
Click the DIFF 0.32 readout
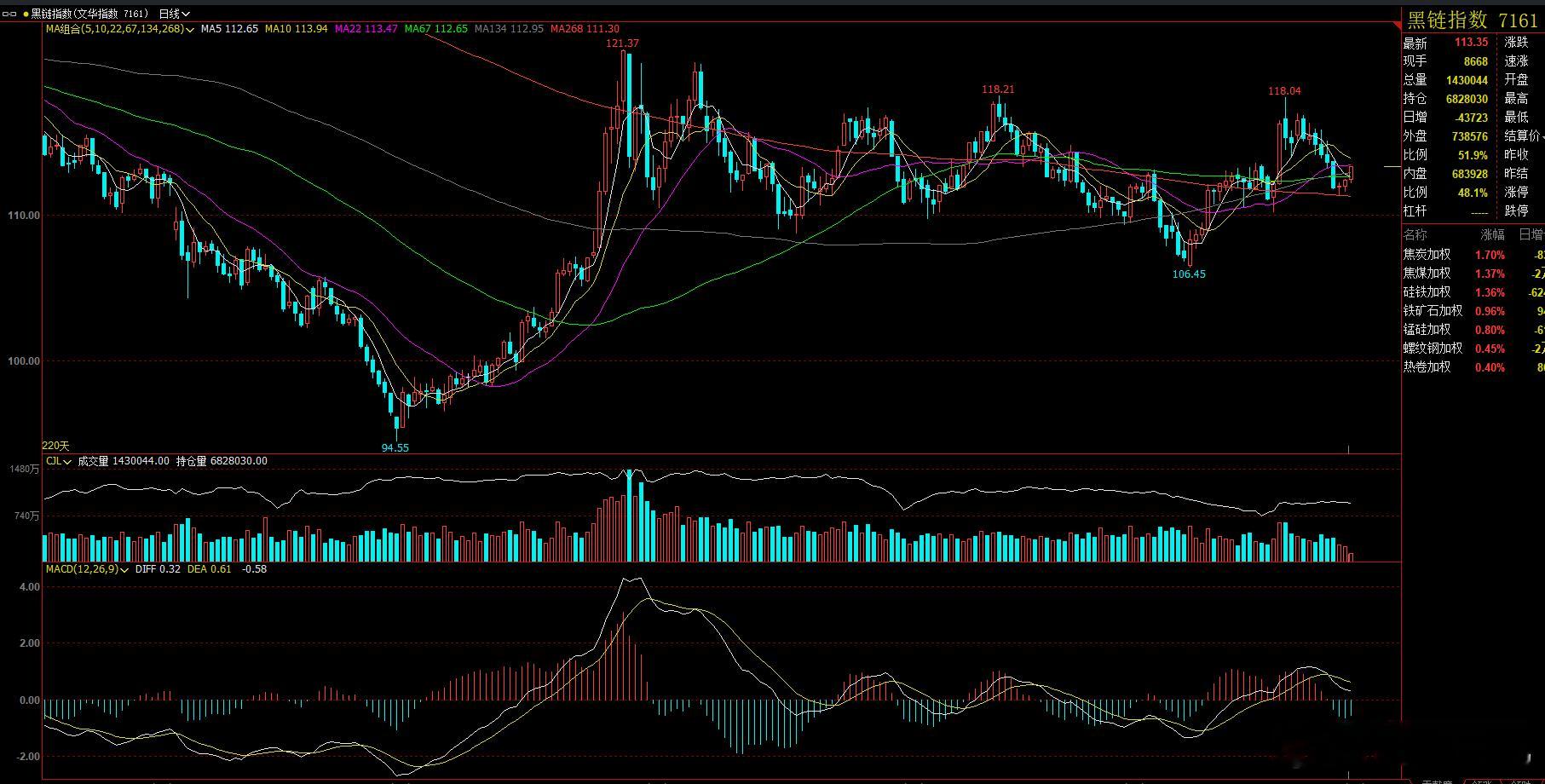point(158,569)
